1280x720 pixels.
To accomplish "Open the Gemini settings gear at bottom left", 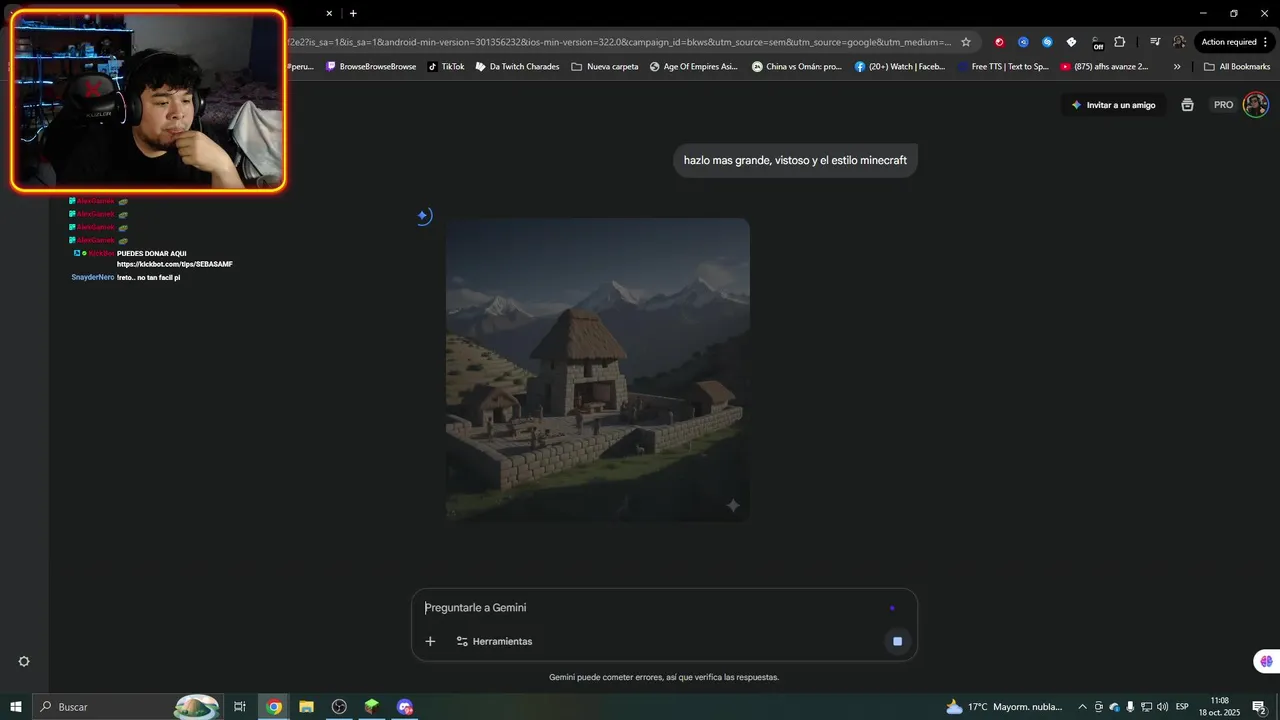I will tap(24, 661).
